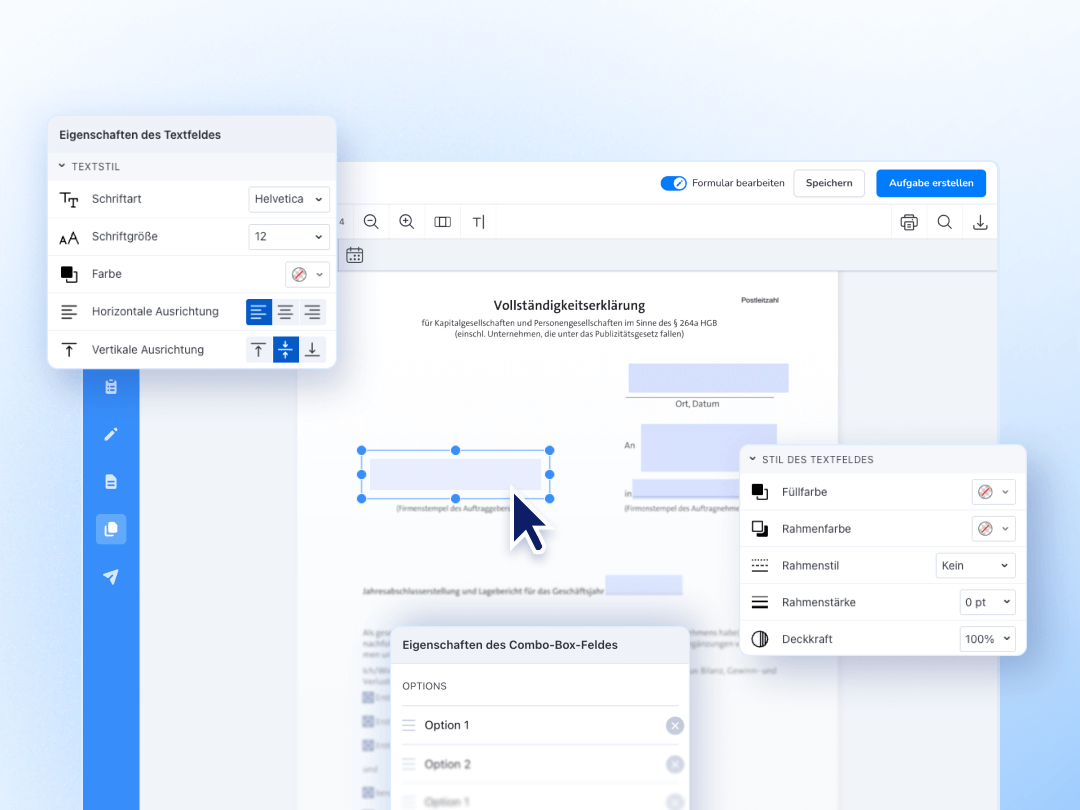Screen dimensions: 1080x810
Task: Click the download icon in toolbar
Action: click(980, 222)
